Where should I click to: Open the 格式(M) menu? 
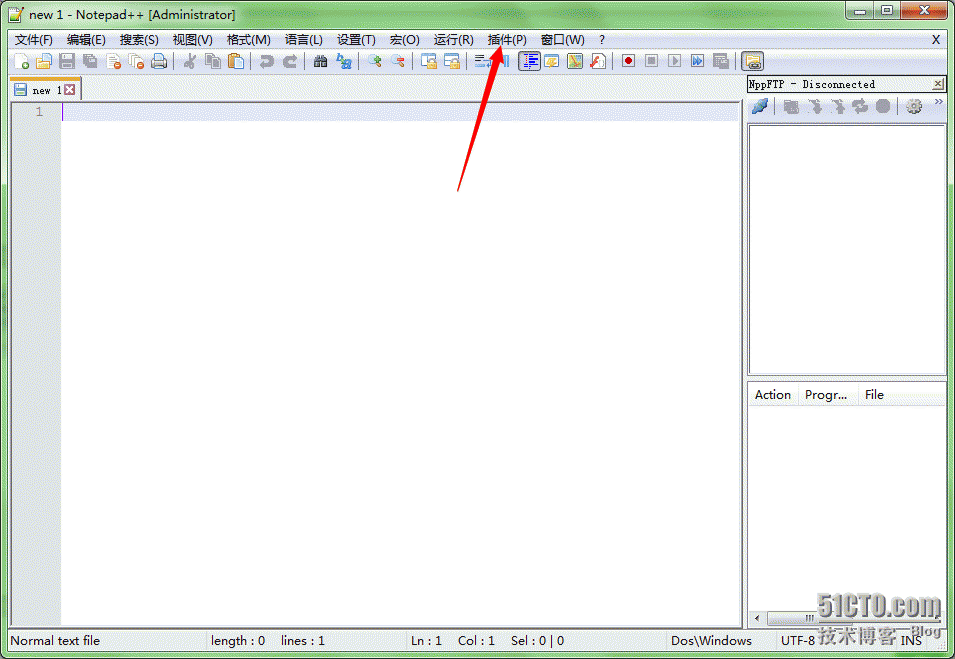pyautogui.click(x=248, y=40)
